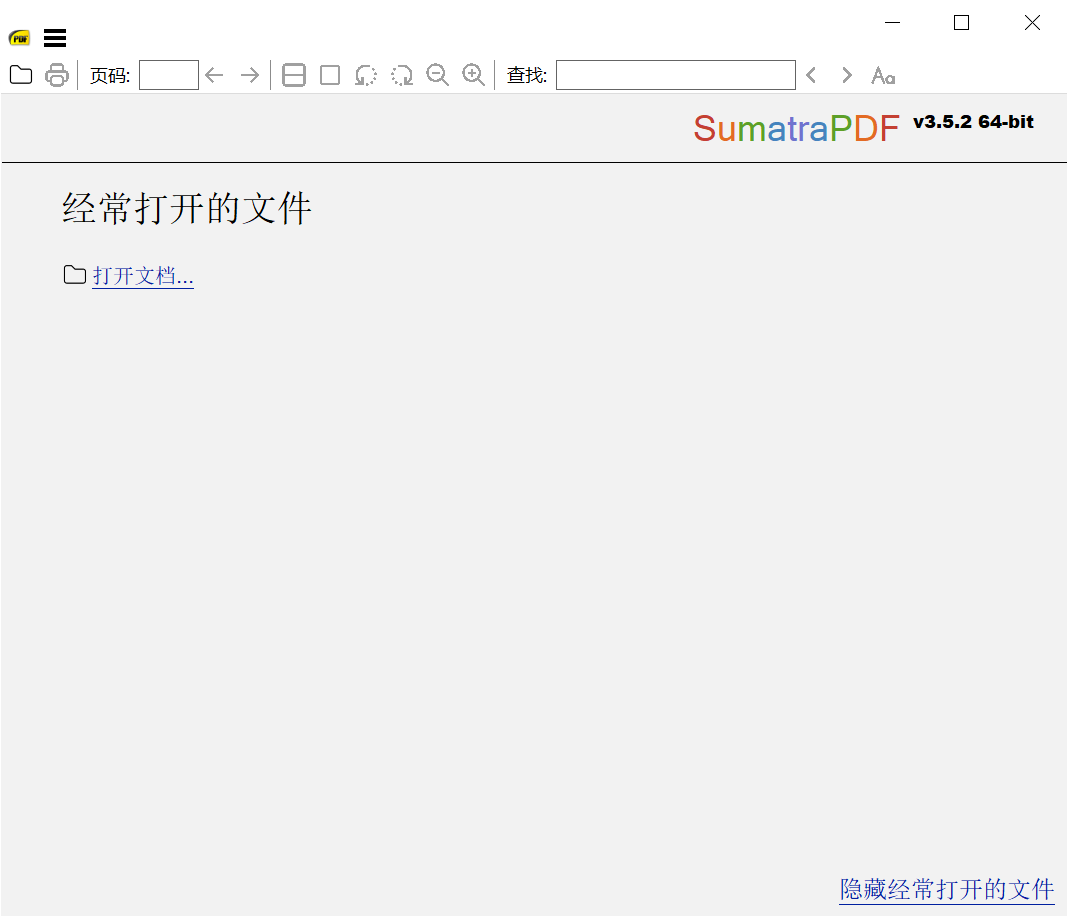Viewport: 1068px width, 917px height.
Task: Find previous match arrow
Action: pyautogui.click(x=811, y=75)
